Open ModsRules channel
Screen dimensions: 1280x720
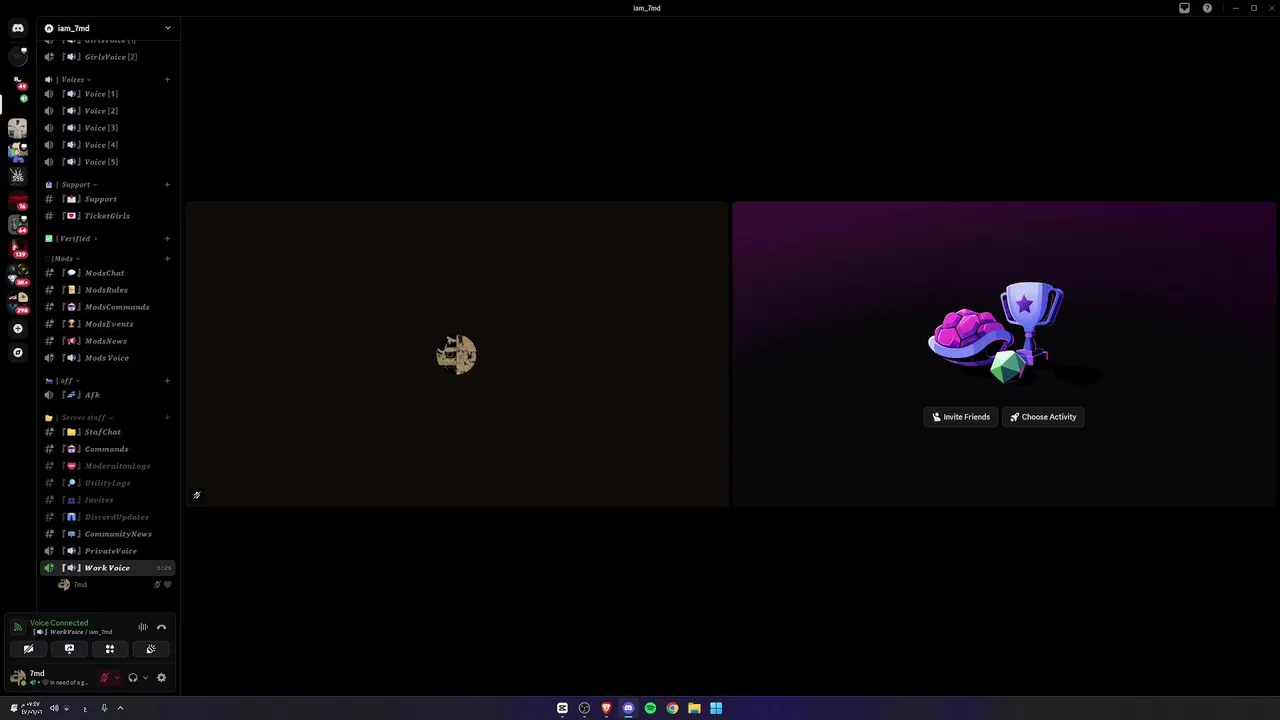(x=108, y=290)
